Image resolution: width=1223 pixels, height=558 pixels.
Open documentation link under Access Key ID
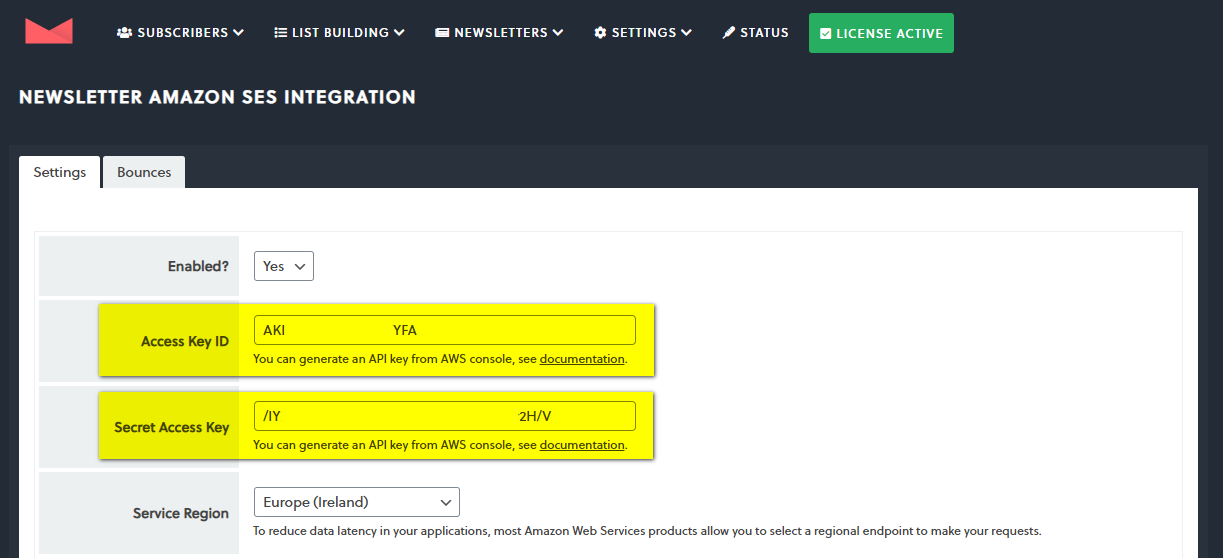point(582,359)
